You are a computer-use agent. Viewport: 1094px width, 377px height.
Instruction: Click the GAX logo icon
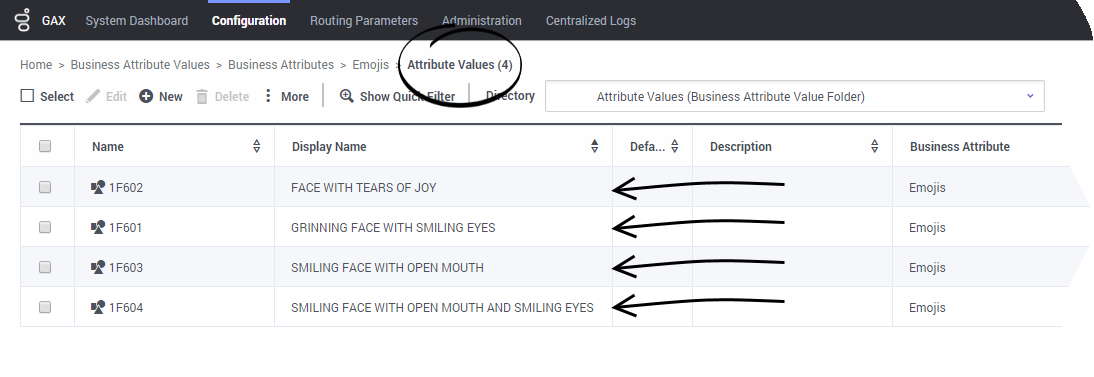click(x=24, y=20)
